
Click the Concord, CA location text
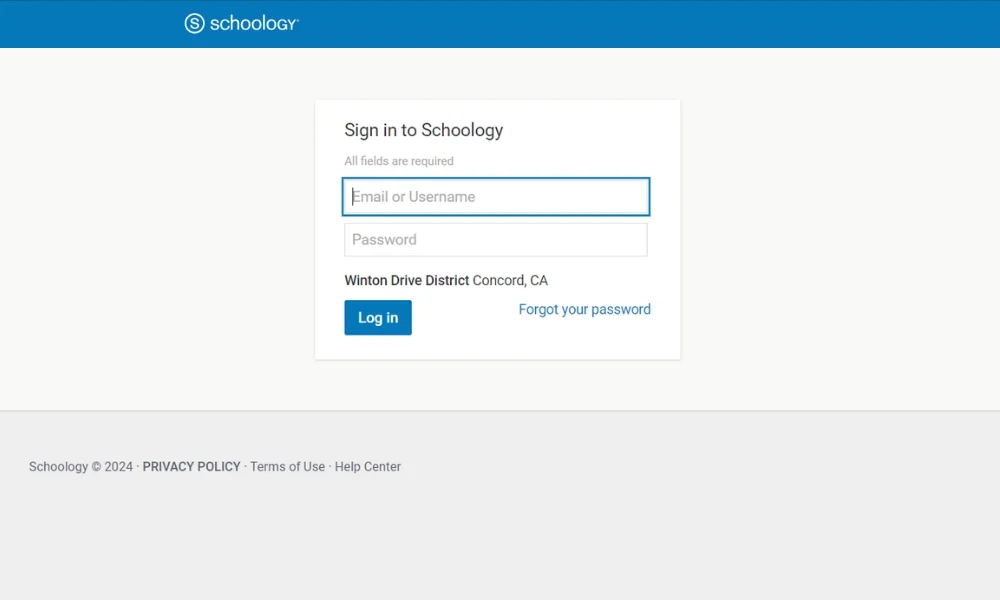click(510, 281)
